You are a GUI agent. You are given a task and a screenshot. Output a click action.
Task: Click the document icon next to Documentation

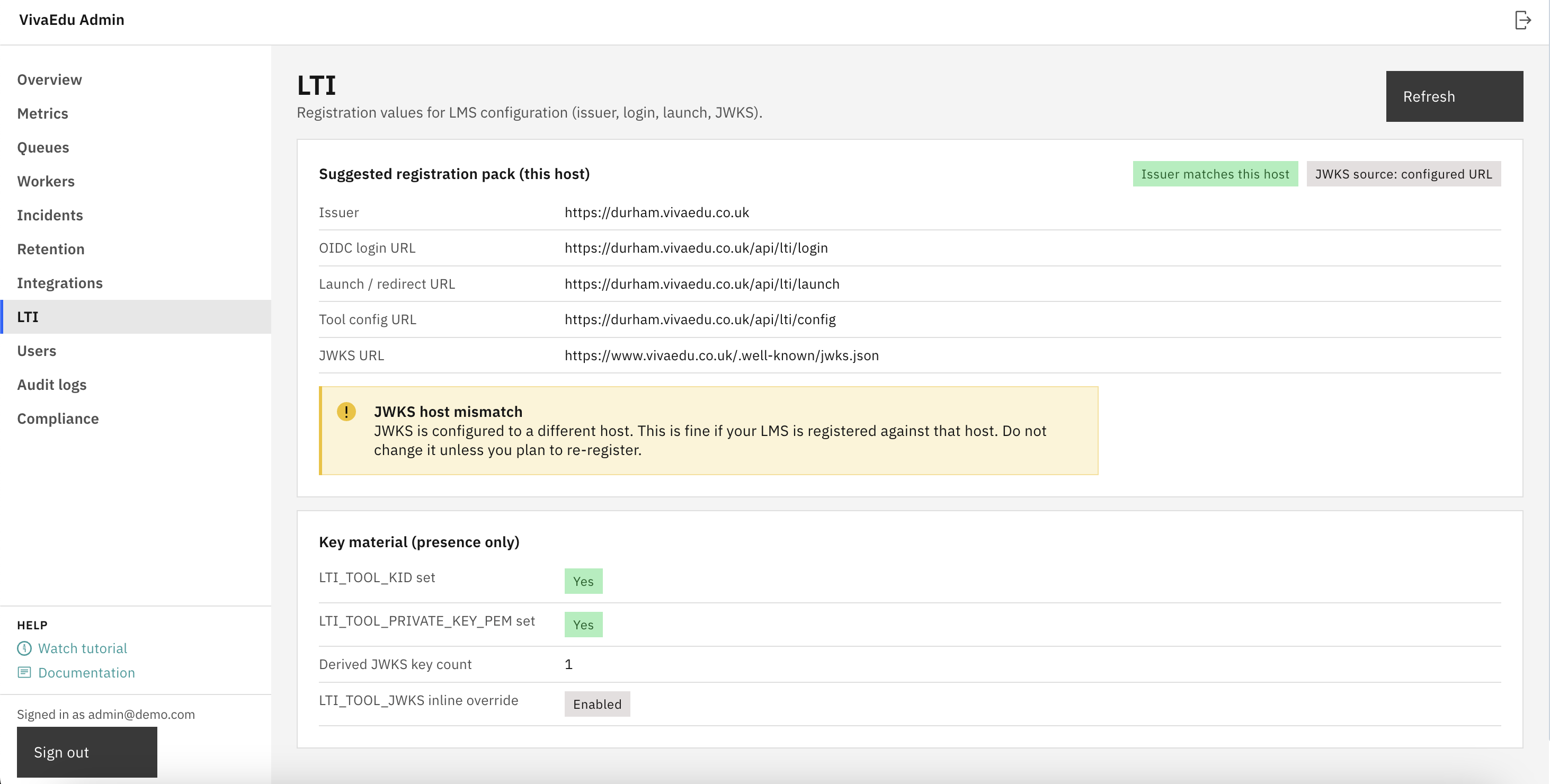[24, 672]
